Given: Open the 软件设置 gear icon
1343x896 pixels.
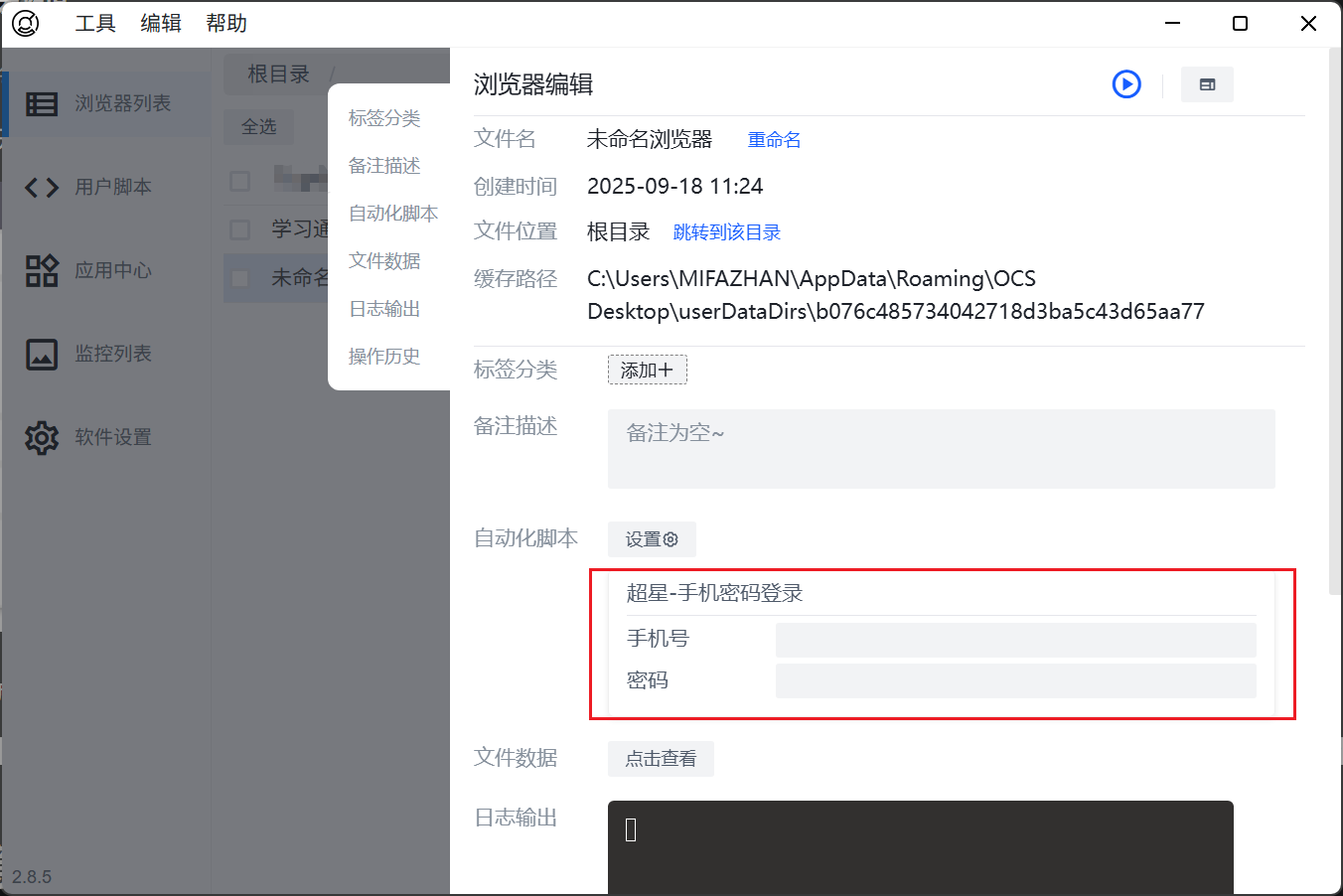Looking at the screenshot, I should (42, 437).
